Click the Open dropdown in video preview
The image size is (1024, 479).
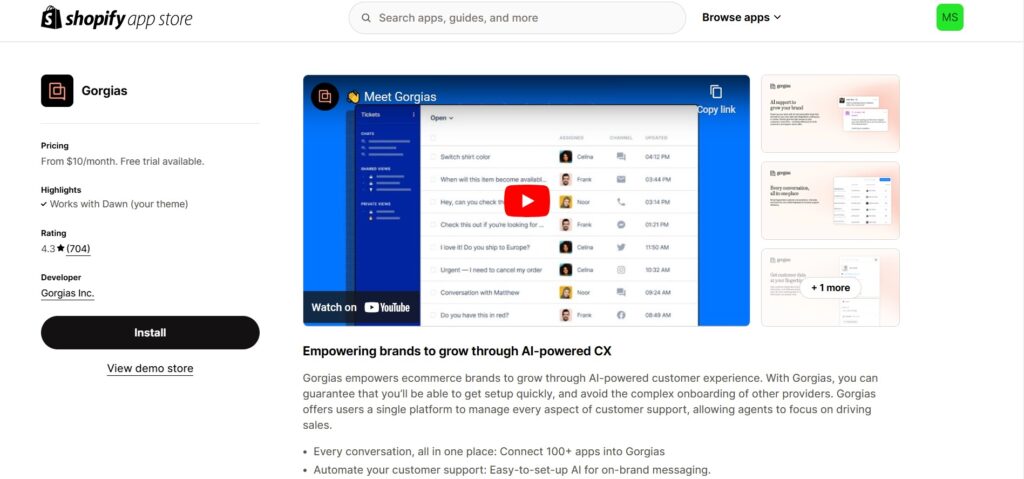click(441, 118)
